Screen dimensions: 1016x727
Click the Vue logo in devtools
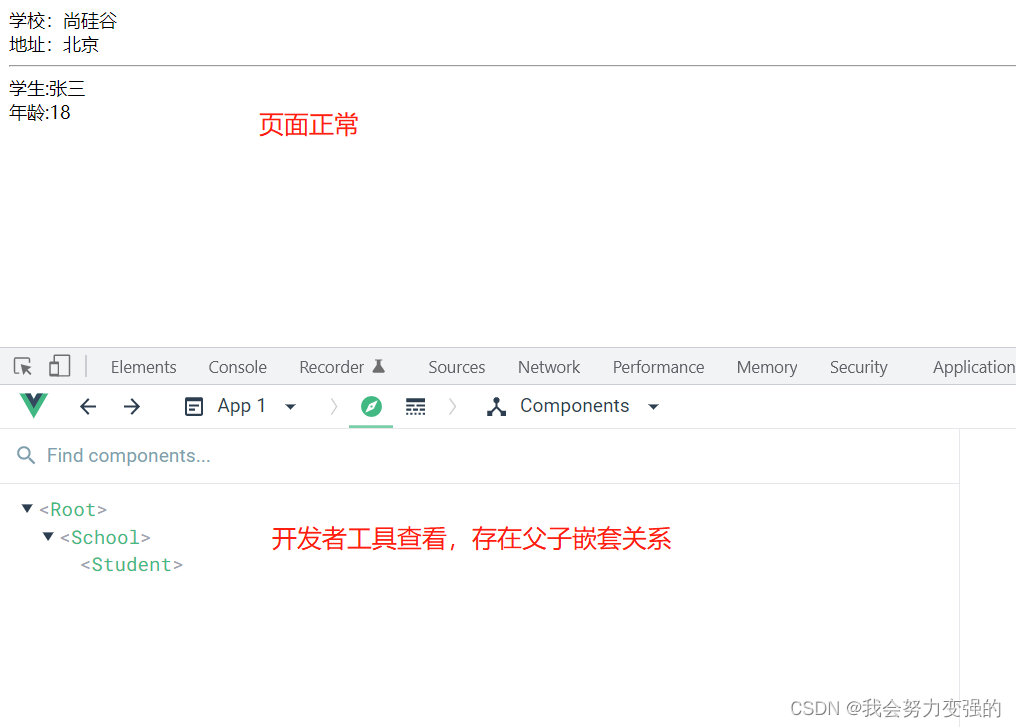33,406
